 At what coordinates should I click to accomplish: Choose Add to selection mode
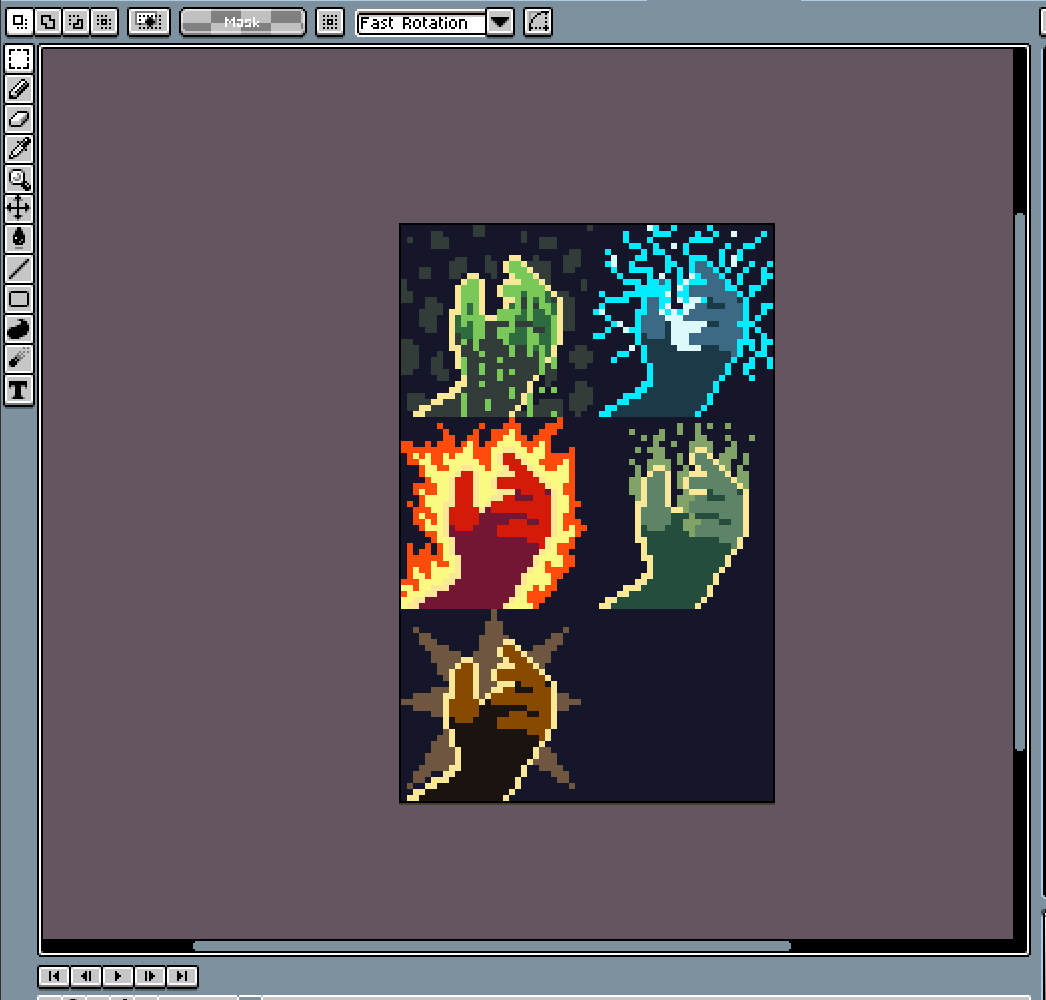coord(48,22)
